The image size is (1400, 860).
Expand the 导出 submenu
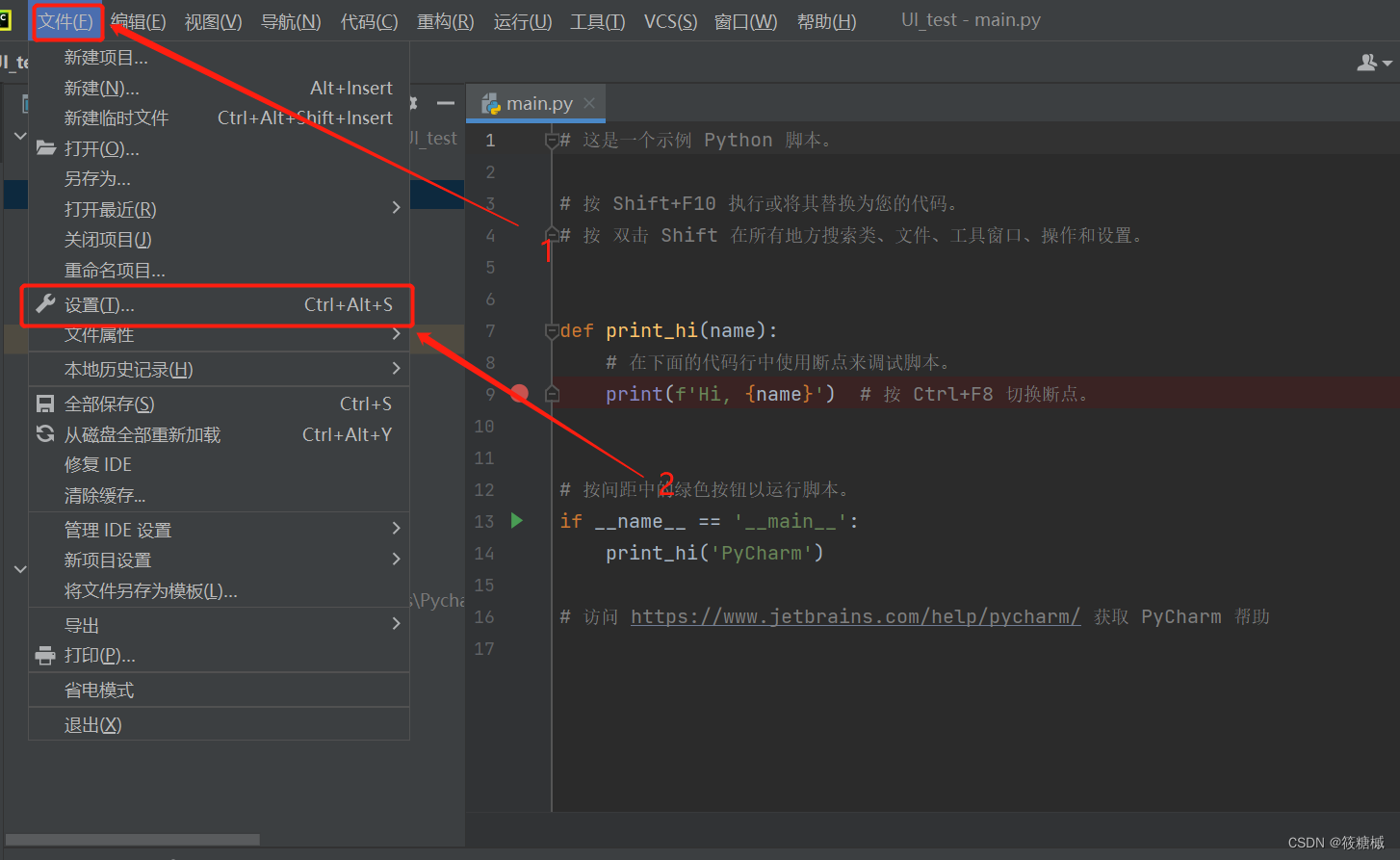395,624
